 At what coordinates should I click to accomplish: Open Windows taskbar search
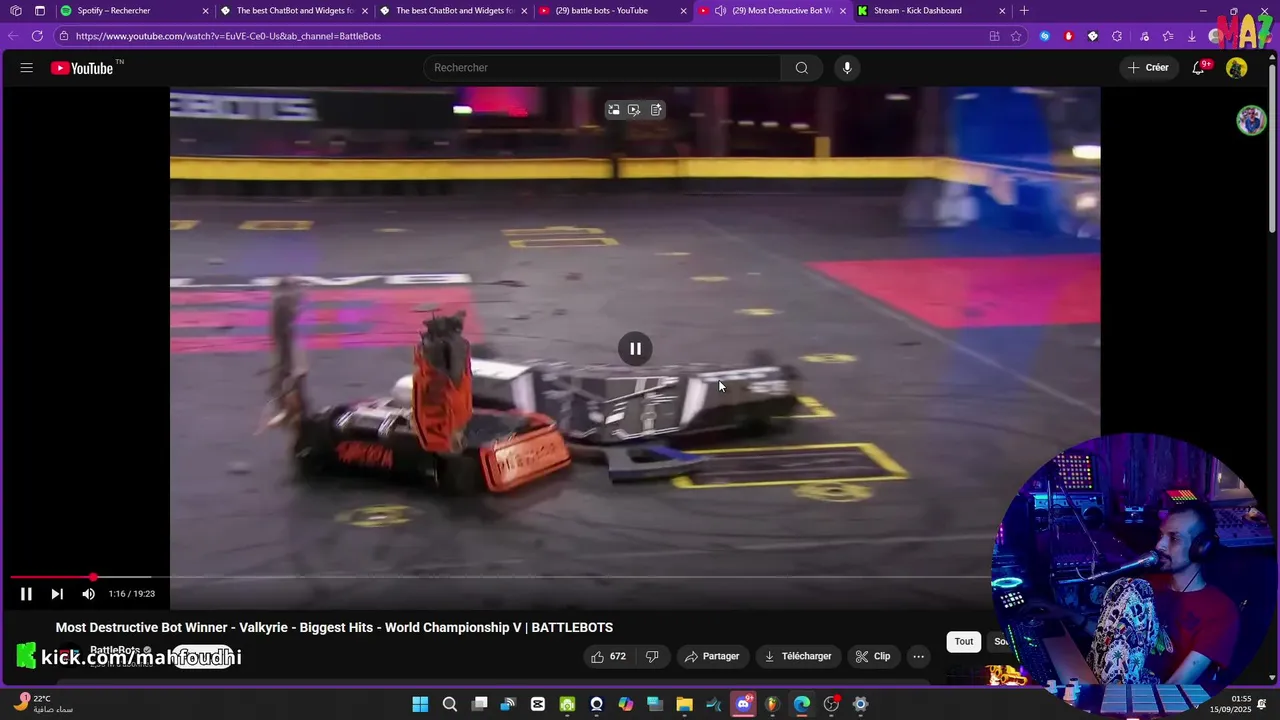450,704
